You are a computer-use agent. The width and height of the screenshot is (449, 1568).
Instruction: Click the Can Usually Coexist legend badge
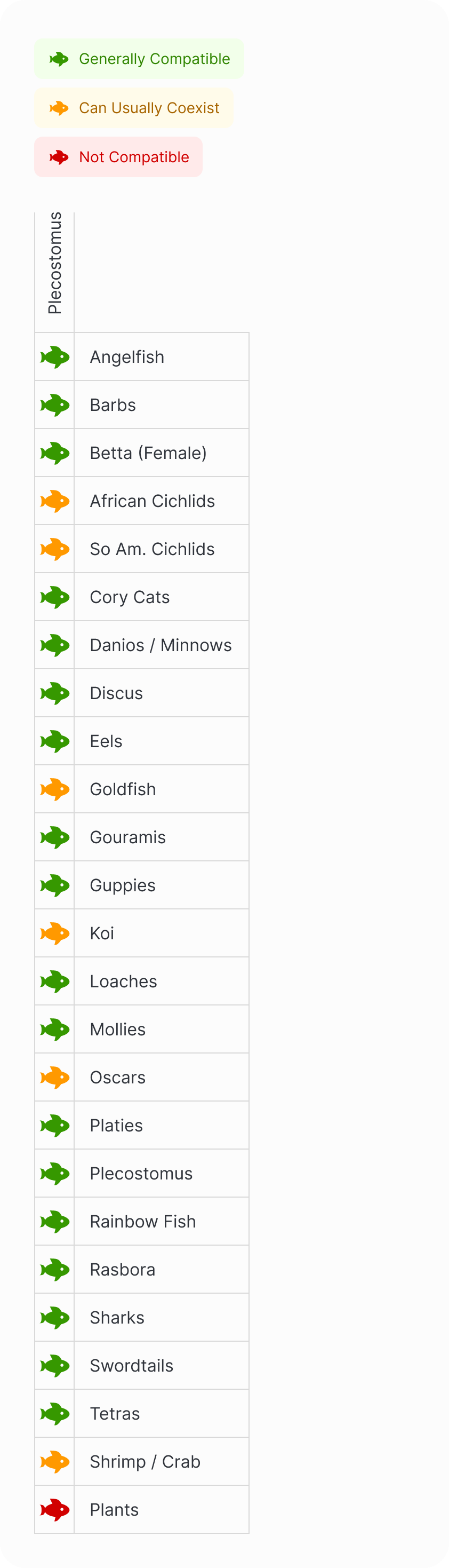point(134,108)
